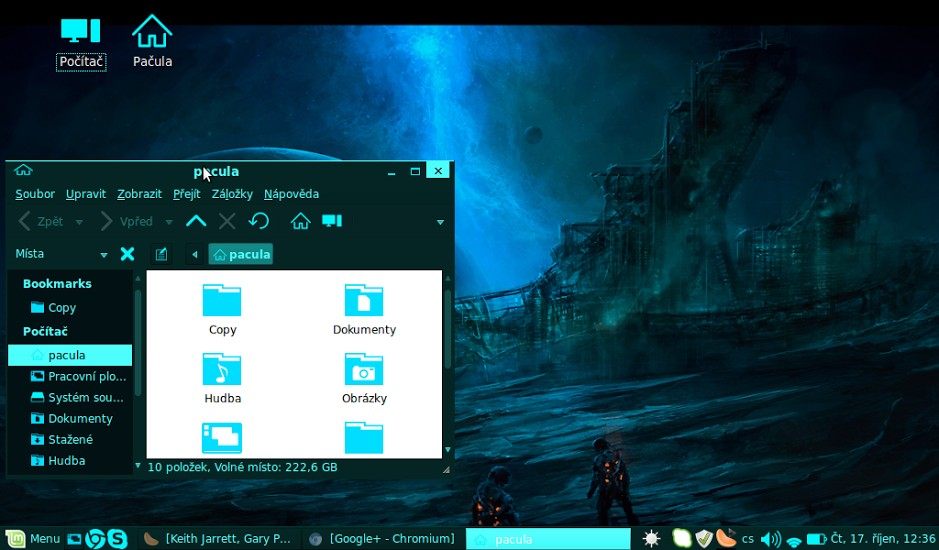This screenshot has height=550, width=939.
Task: Click the stop loading X icon in toolbar
Action: (x=227, y=222)
